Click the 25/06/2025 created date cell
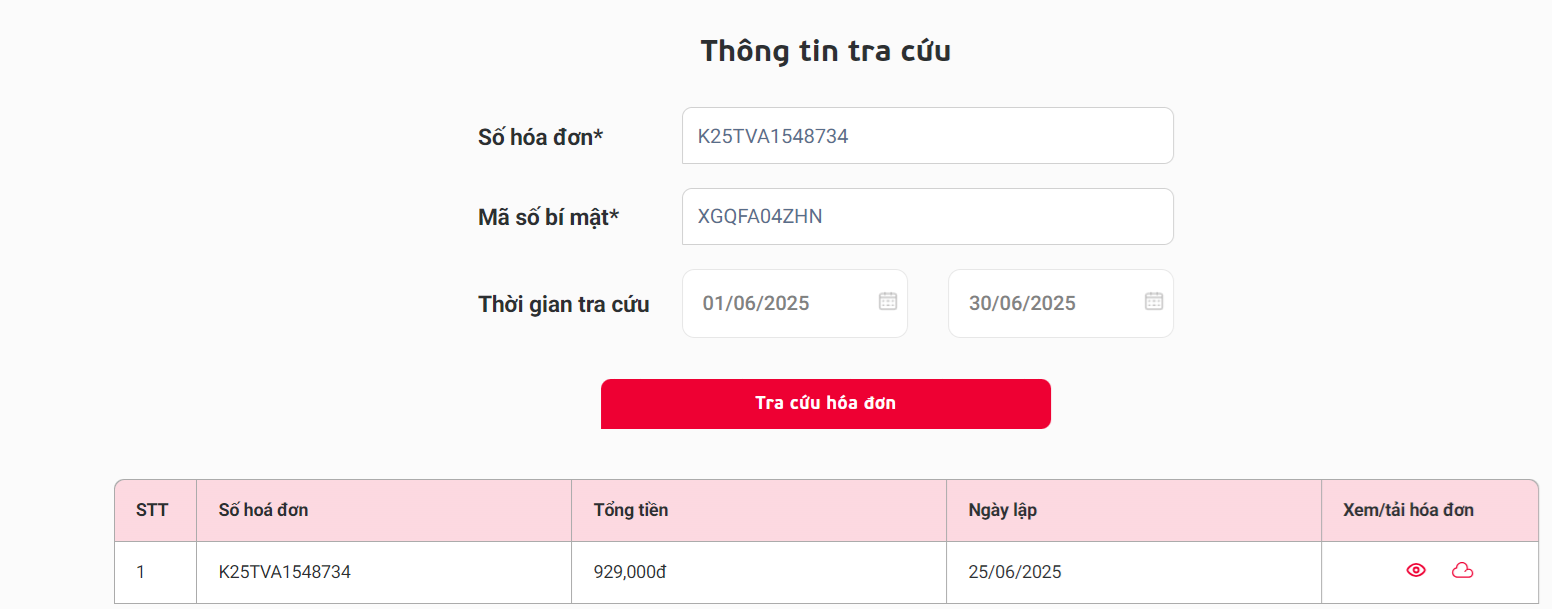 pyautogui.click(x=1015, y=572)
